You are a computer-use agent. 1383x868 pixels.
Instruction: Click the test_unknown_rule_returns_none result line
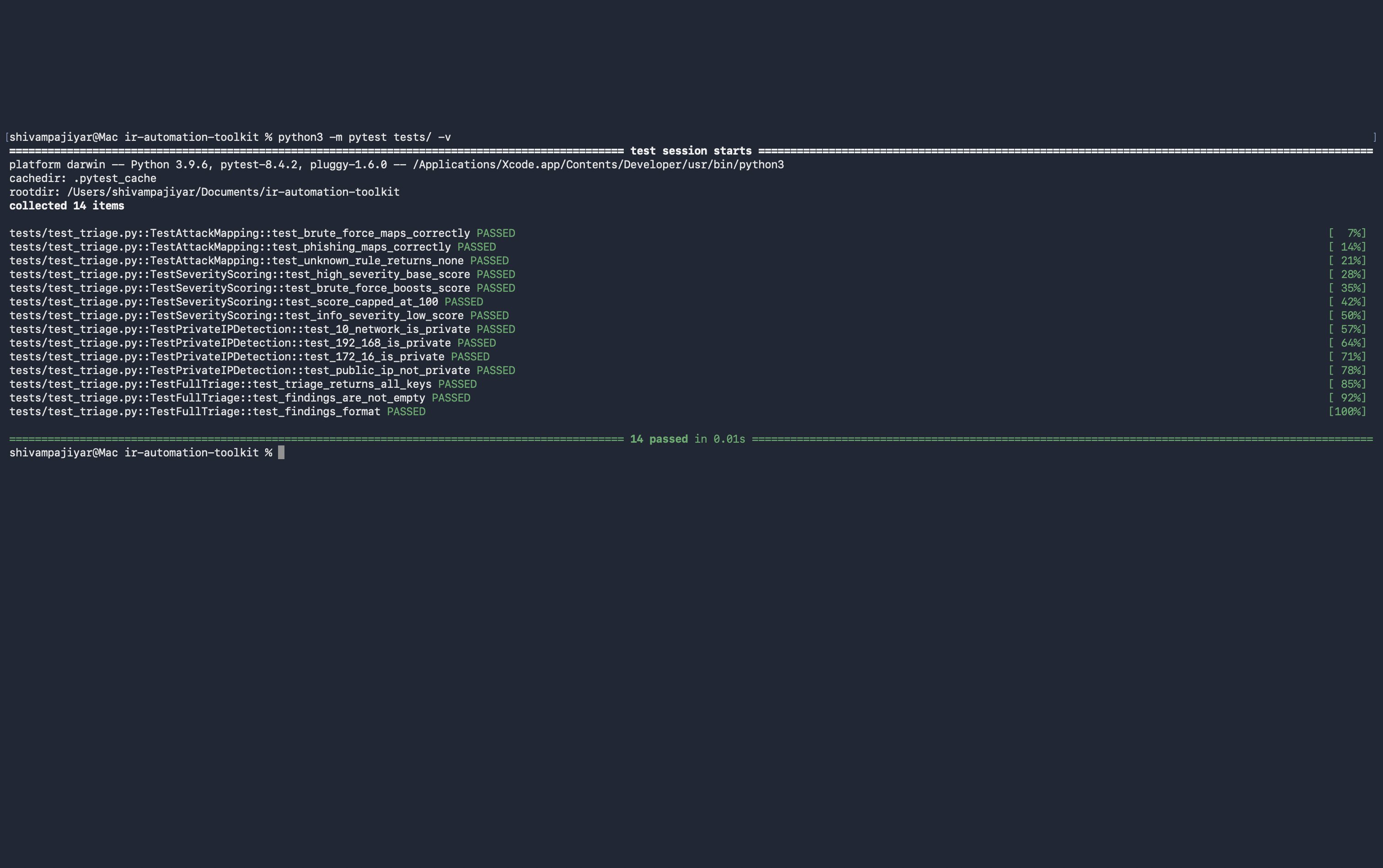pyautogui.click(x=259, y=261)
